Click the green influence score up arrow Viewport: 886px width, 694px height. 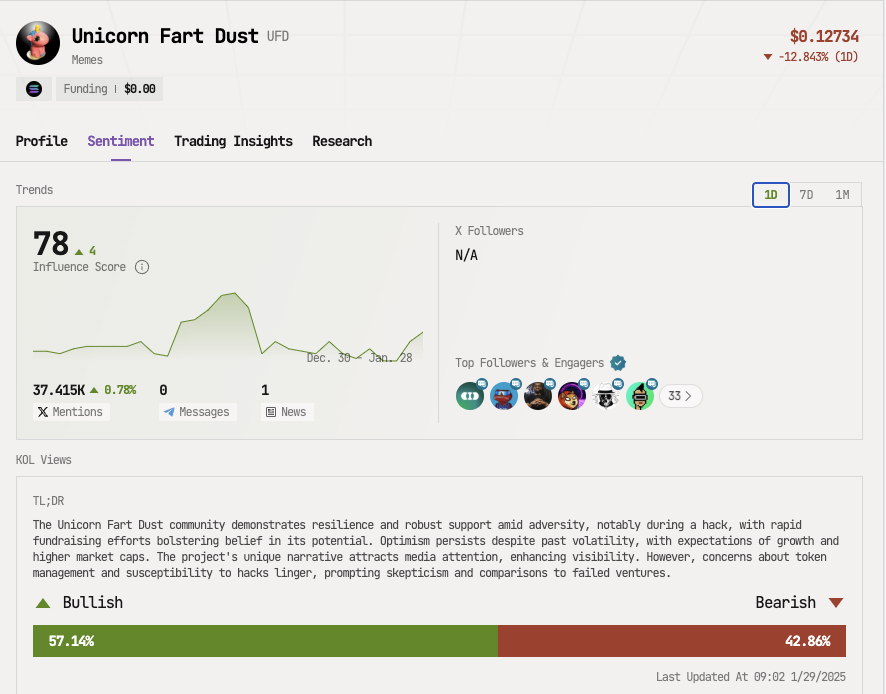[x=79, y=251]
